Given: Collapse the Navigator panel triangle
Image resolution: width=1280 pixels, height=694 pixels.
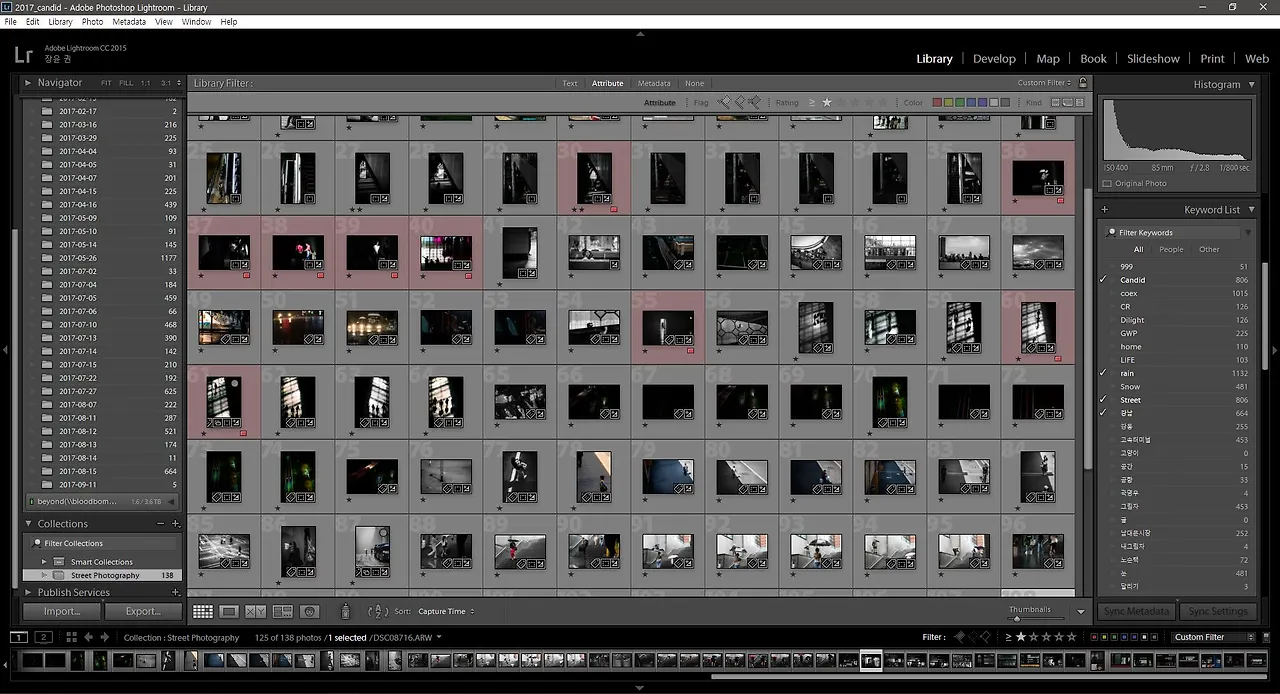Looking at the screenshot, I should pyautogui.click(x=28, y=83).
